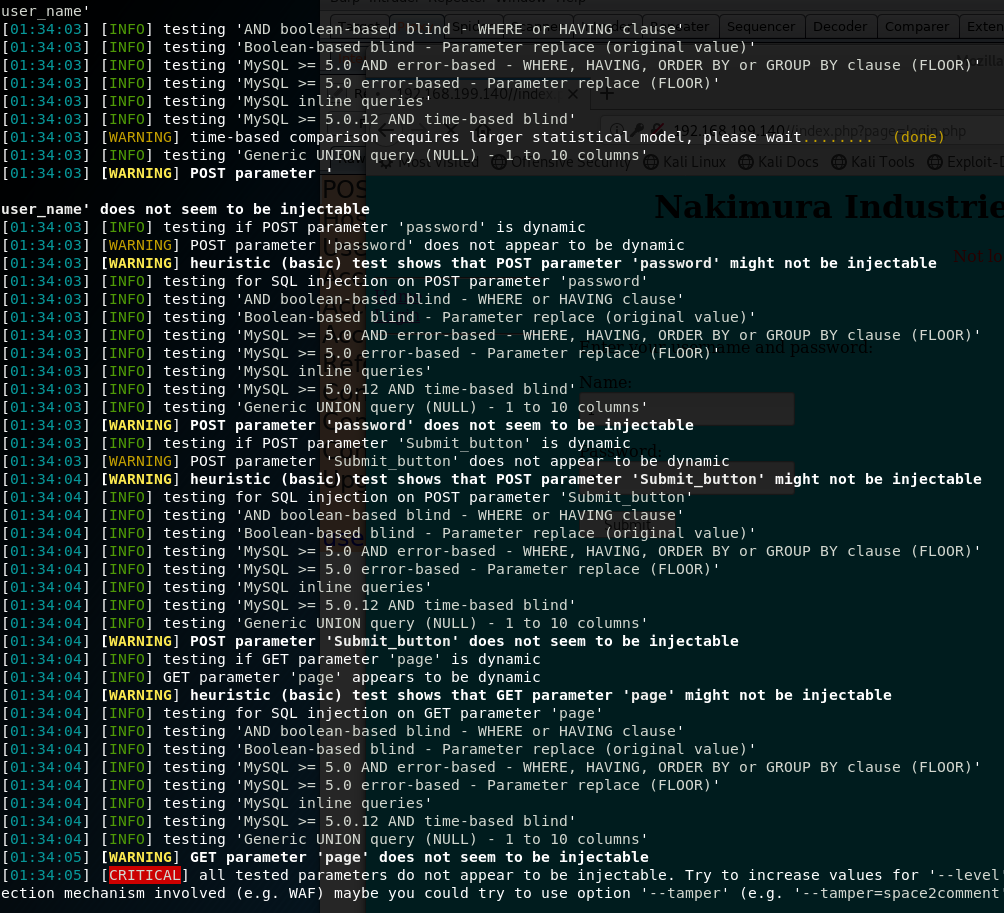Click the line 'user_name' does not seem to be injectable
The height and width of the screenshot is (913, 1004).
pos(185,209)
